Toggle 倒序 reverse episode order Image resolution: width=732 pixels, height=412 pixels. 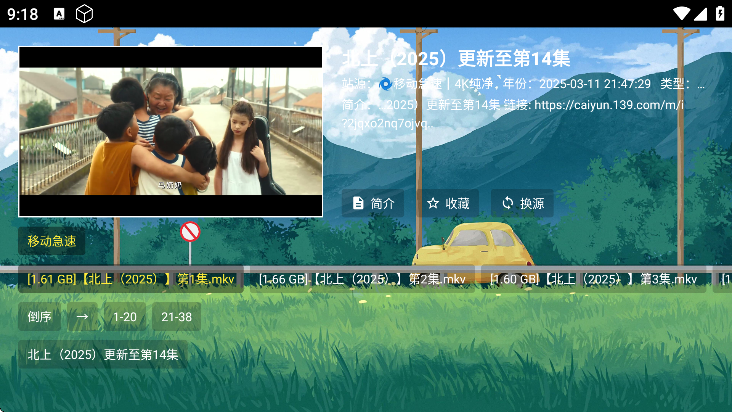(x=39, y=317)
